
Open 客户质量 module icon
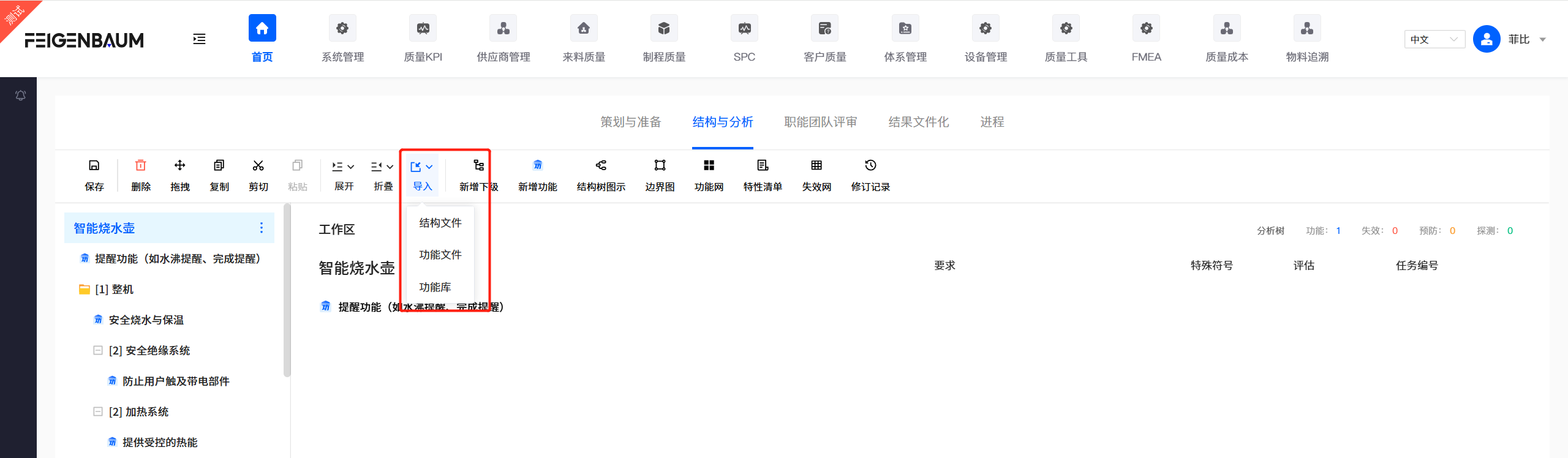(x=825, y=28)
